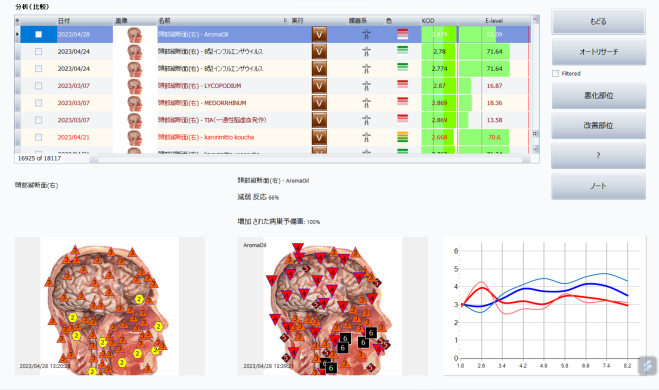Check the TIA row checkbox
Viewport: 659px width, 390px height.
[x=39, y=120]
